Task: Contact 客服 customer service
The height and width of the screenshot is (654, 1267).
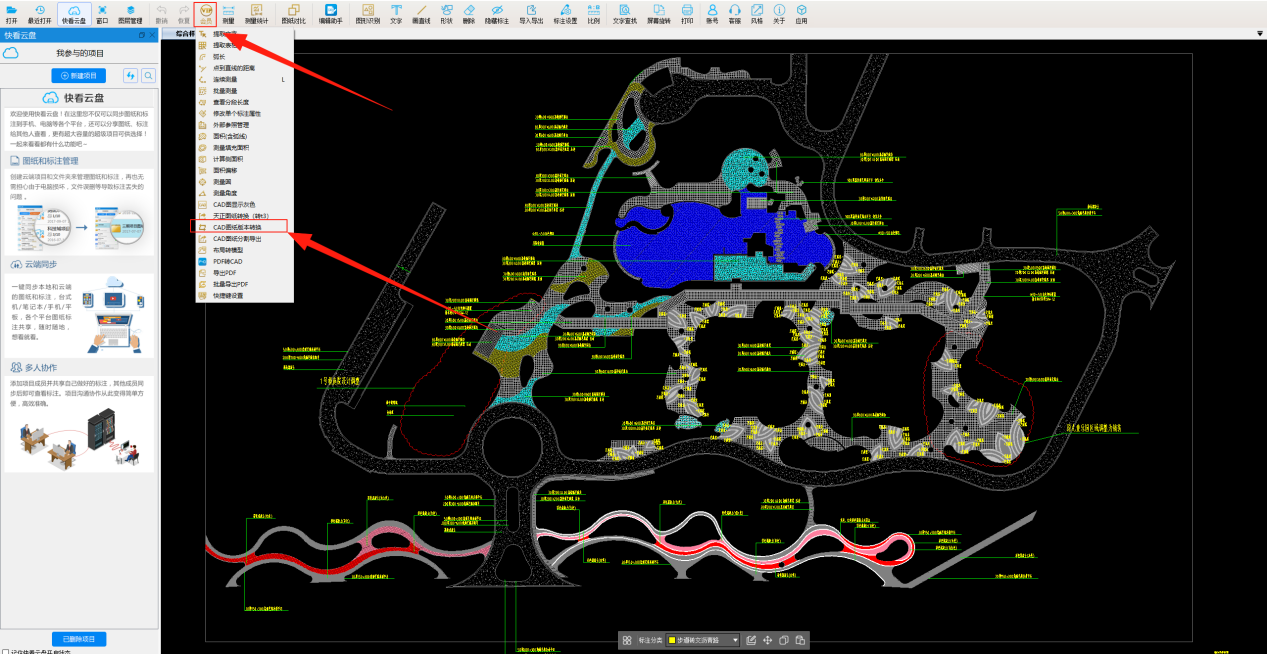Action: [x=735, y=13]
